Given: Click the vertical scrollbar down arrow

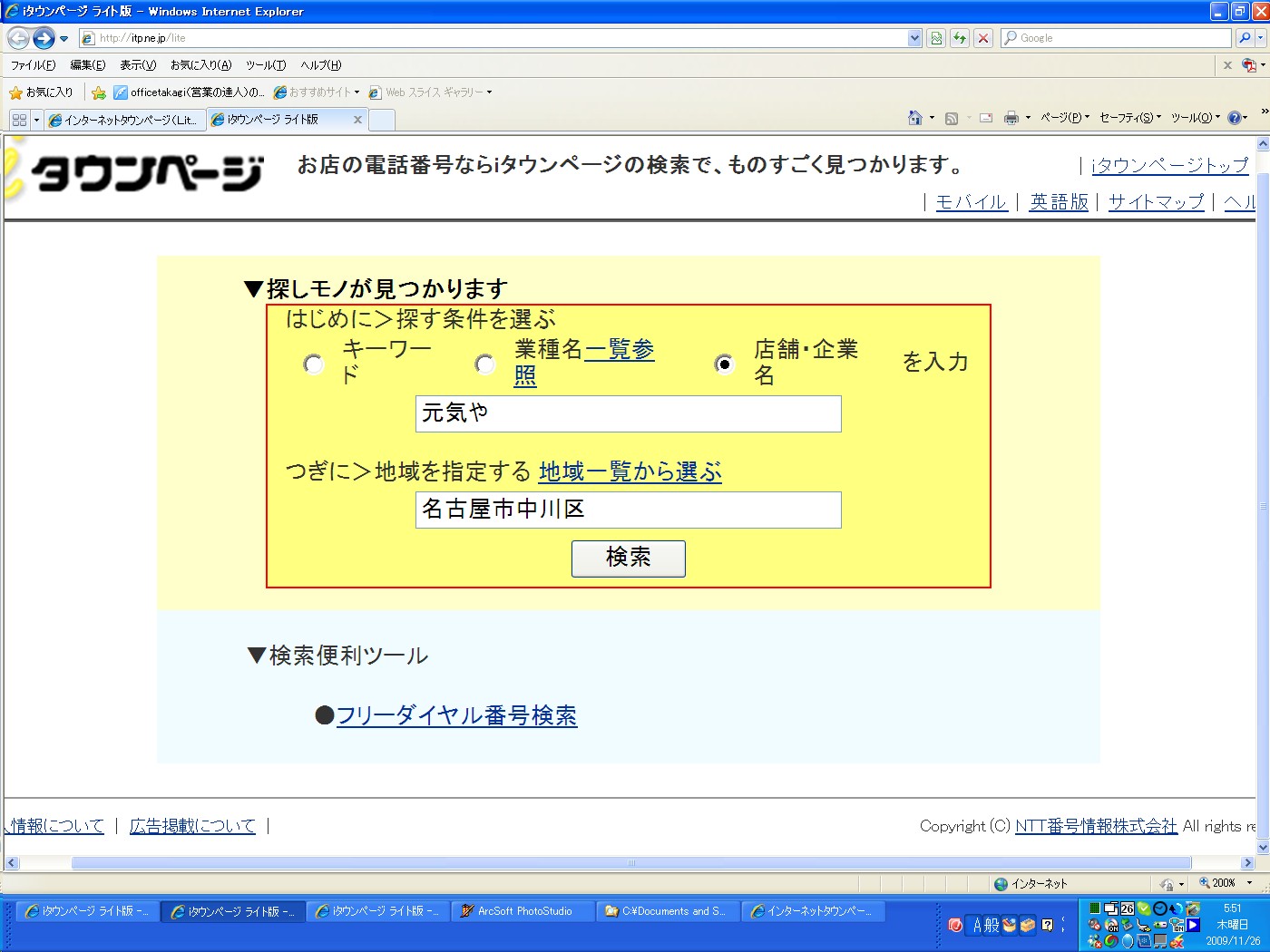Looking at the screenshot, I should pos(1263,848).
